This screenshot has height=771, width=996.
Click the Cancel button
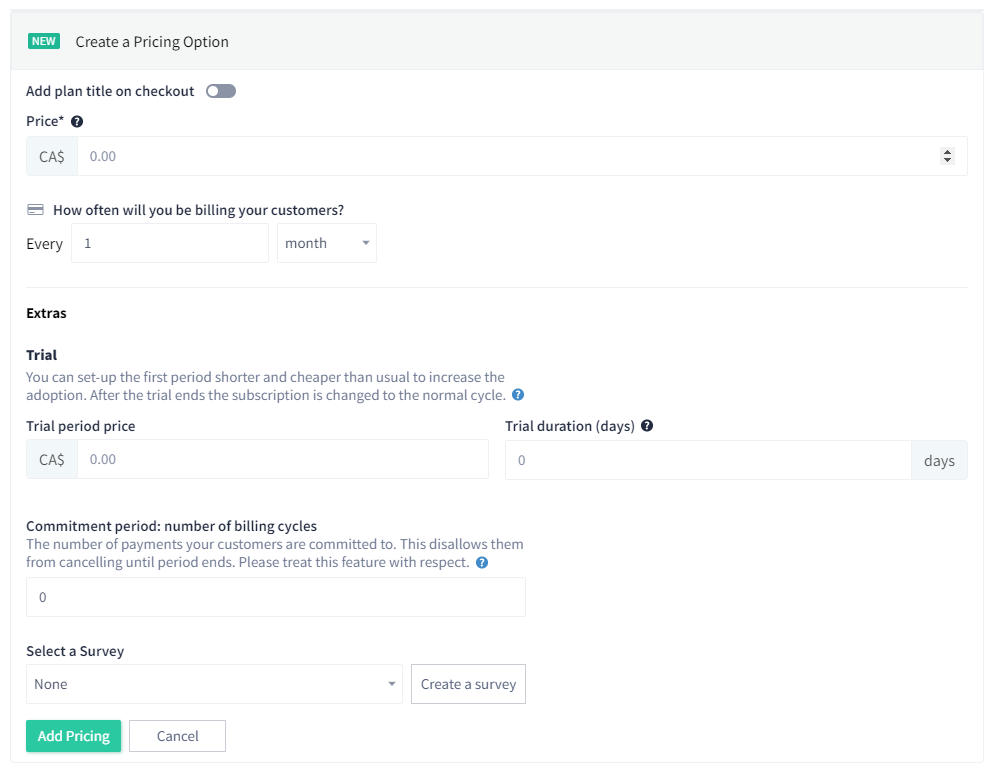point(177,736)
